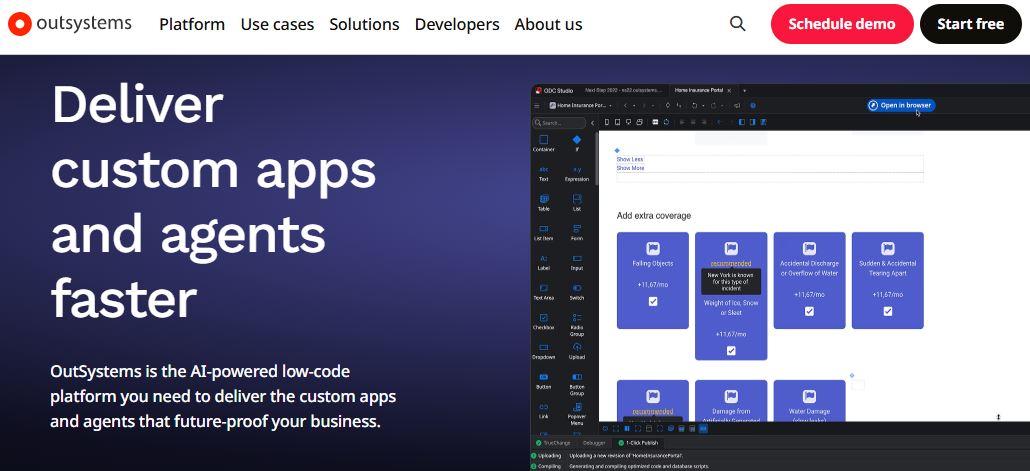The image size is (1030, 471).
Task: Select the Switch widget
Action: tap(577, 292)
